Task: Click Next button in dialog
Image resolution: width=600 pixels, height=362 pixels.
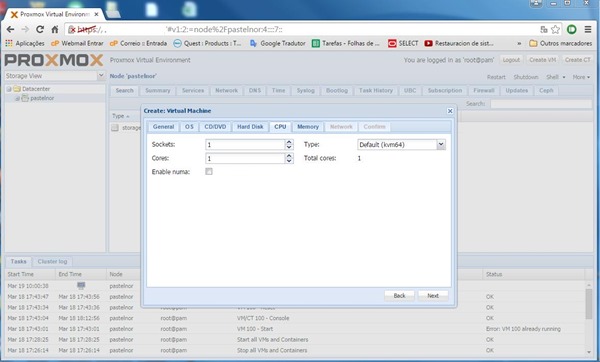Action: 433,296
